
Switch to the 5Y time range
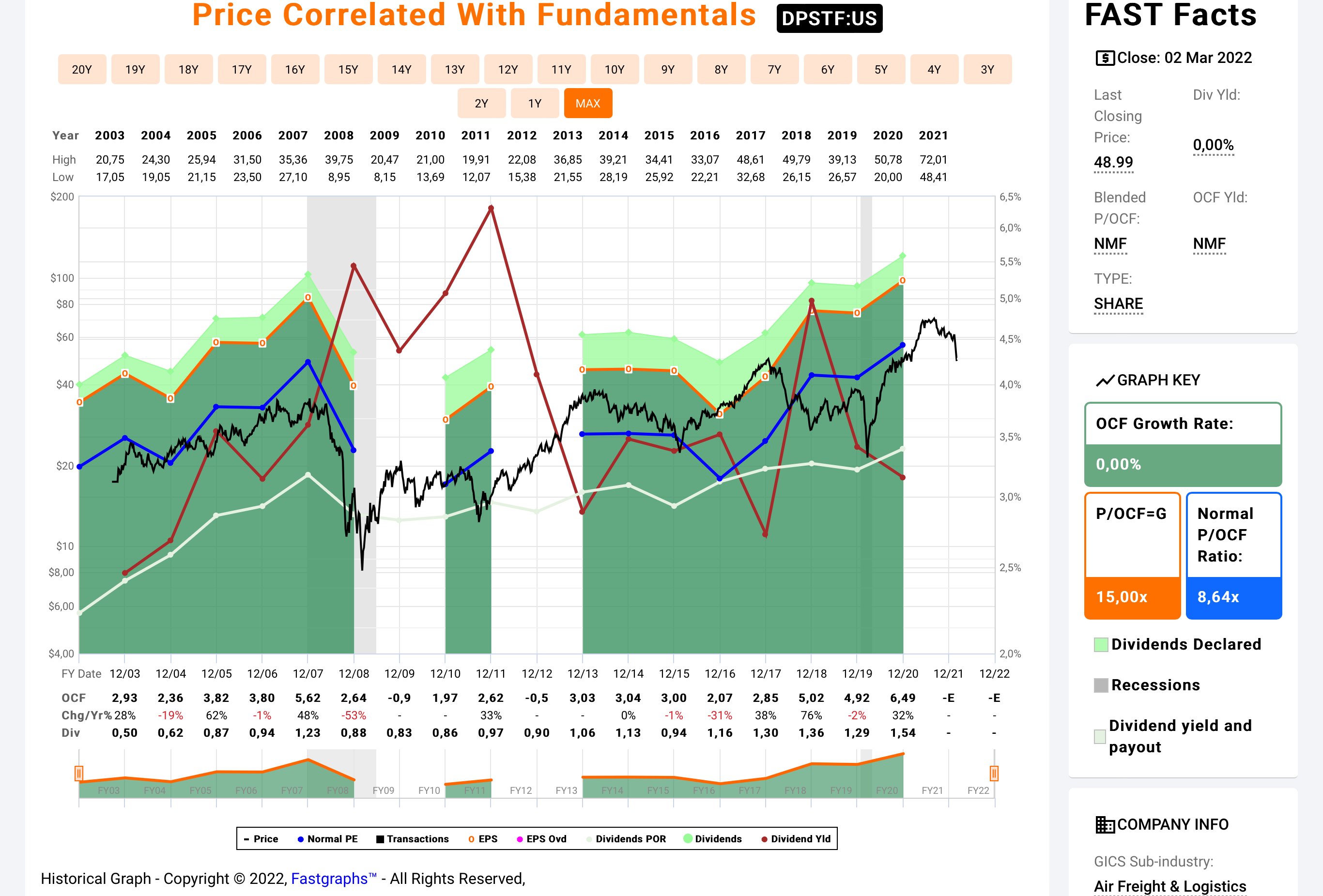pyautogui.click(x=881, y=69)
